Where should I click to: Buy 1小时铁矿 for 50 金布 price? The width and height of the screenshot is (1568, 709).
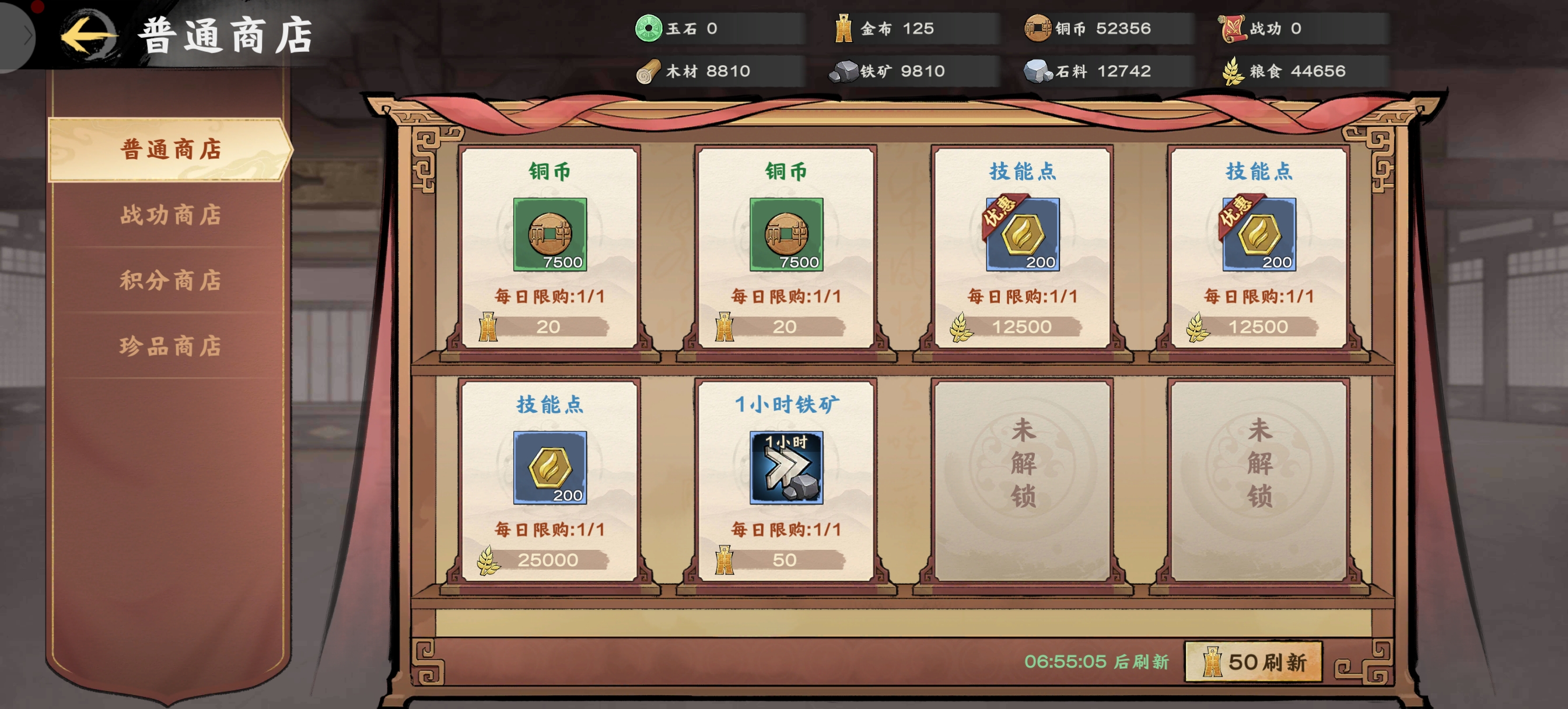coord(785,560)
